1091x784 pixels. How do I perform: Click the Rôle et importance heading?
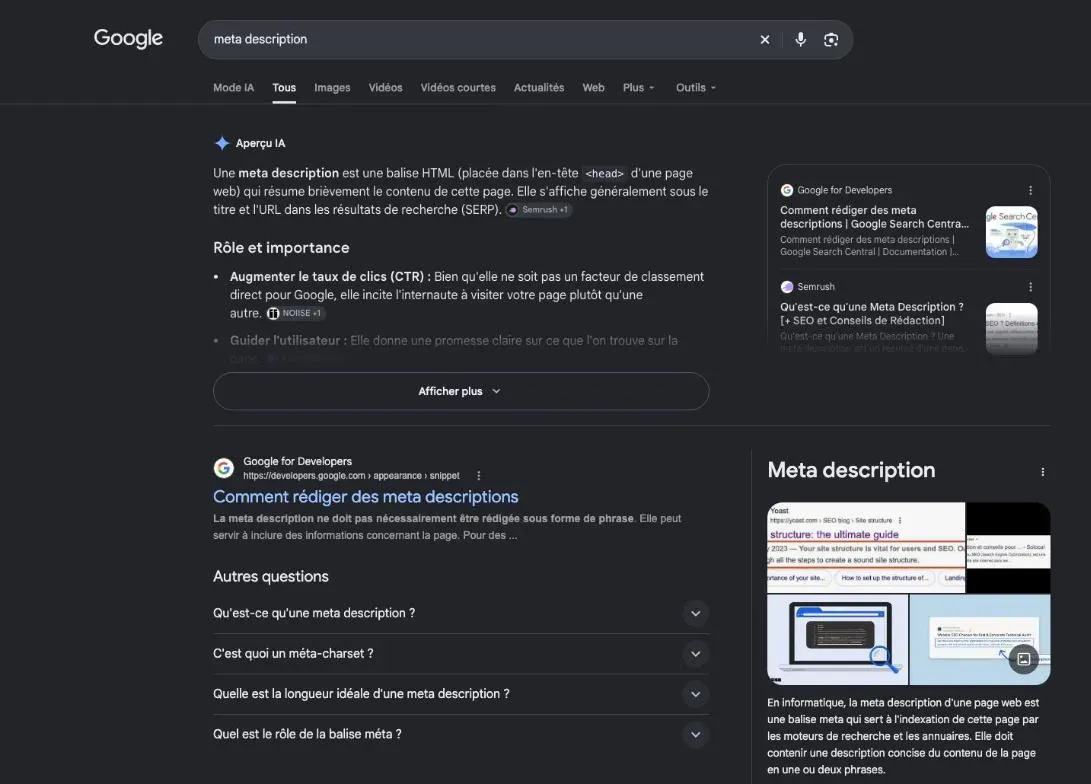pyautogui.click(x=281, y=248)
